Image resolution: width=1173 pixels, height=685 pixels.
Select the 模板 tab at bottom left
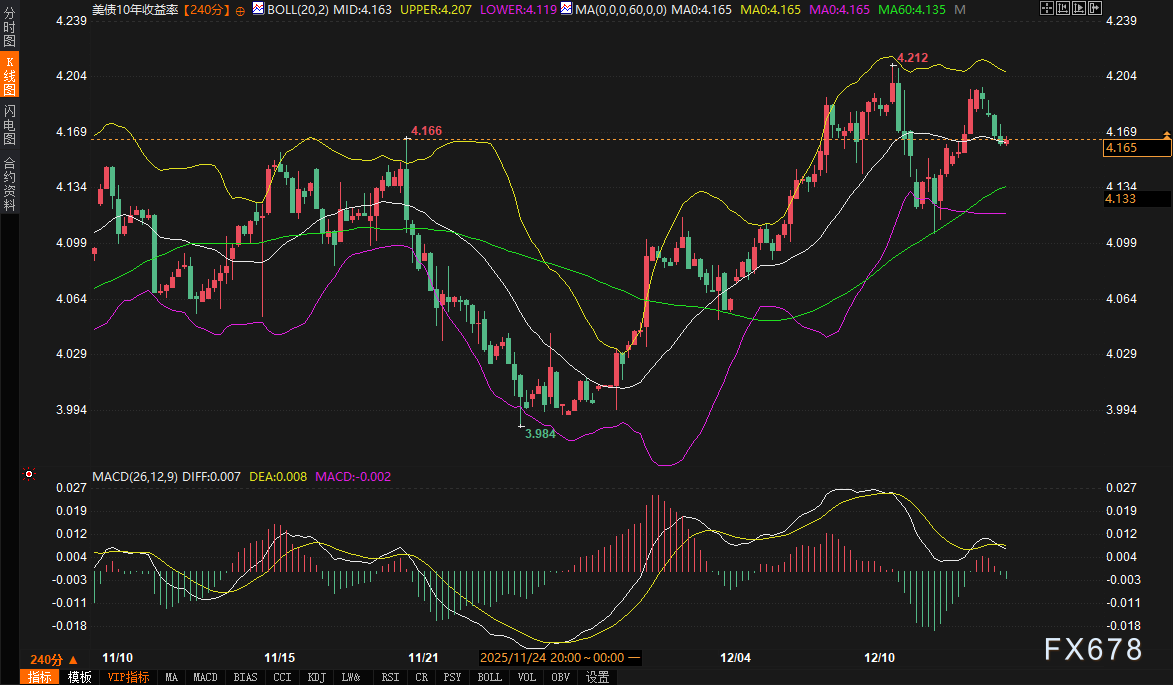pos(80,677)
